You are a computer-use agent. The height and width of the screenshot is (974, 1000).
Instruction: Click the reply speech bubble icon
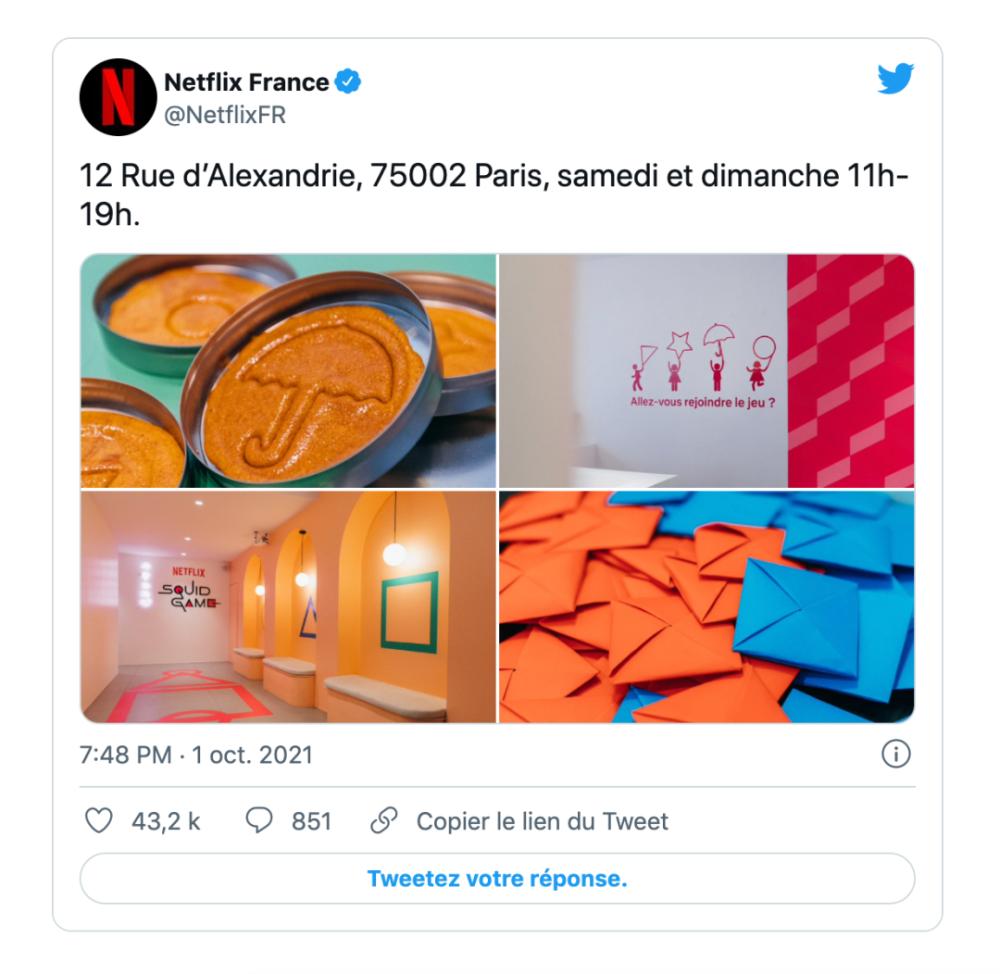tap(259, 820)
